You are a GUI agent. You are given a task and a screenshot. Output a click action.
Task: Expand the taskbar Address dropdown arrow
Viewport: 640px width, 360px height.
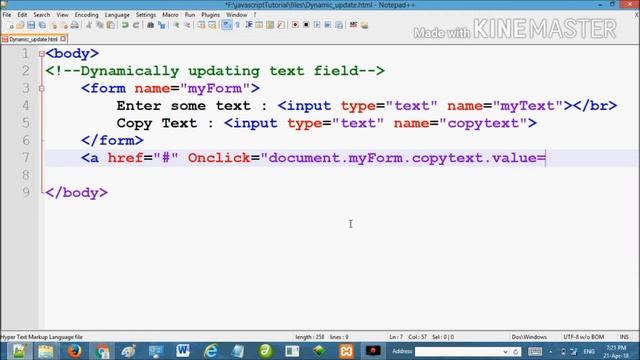coord(505,351)
